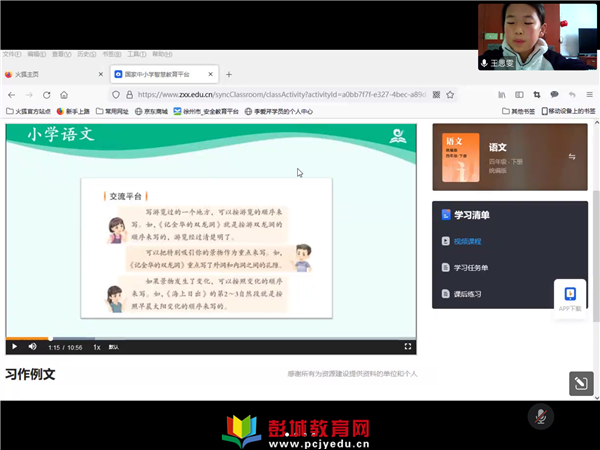Seek along the video progress bar
This screenshot has height=450, width=600.
(x=211, y=338)
